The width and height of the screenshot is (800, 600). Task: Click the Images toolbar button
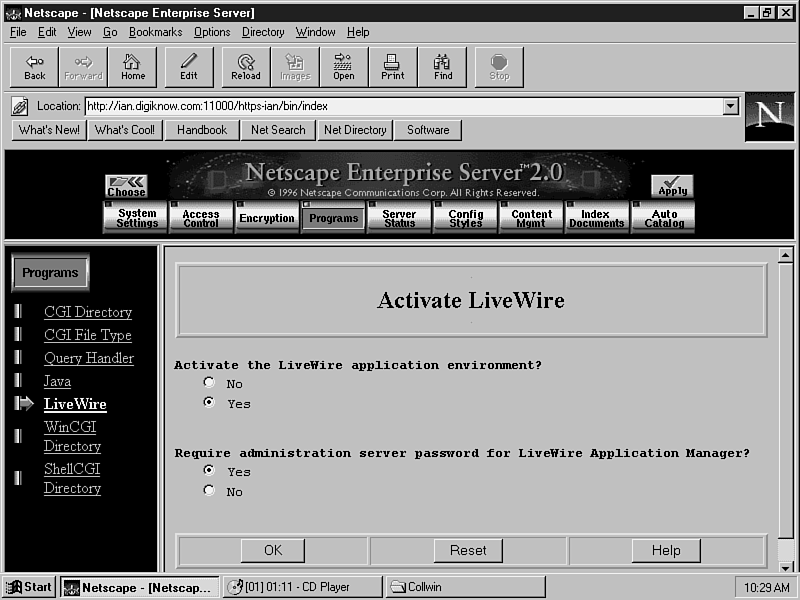tap(295, 67)
